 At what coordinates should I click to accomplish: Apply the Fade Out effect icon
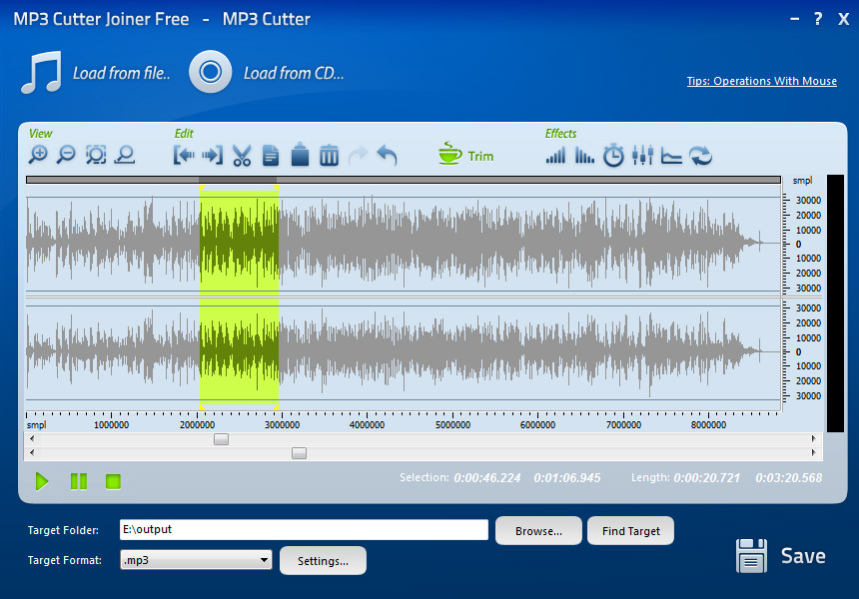[584, 156]
